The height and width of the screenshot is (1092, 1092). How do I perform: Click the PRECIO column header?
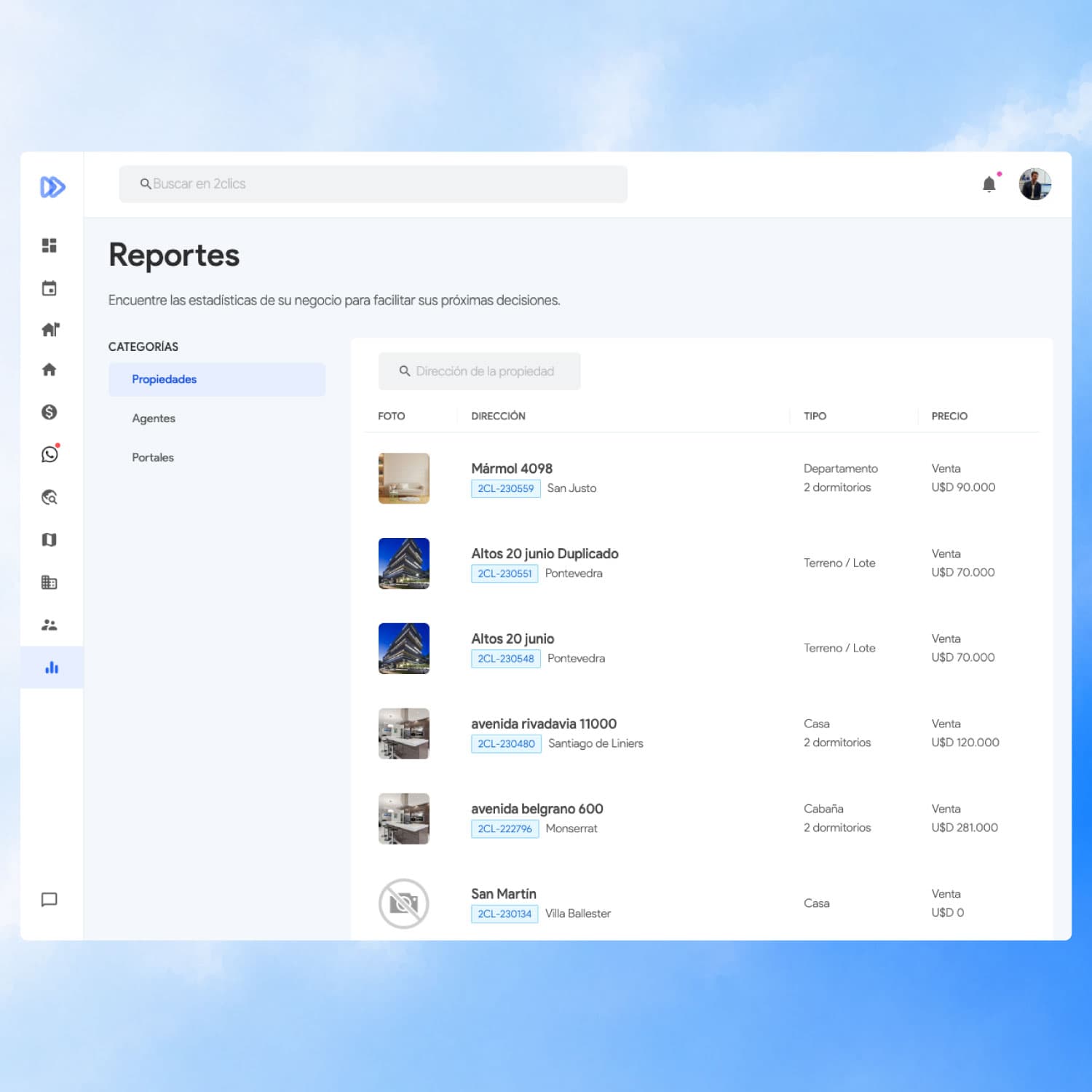point(949,416)
